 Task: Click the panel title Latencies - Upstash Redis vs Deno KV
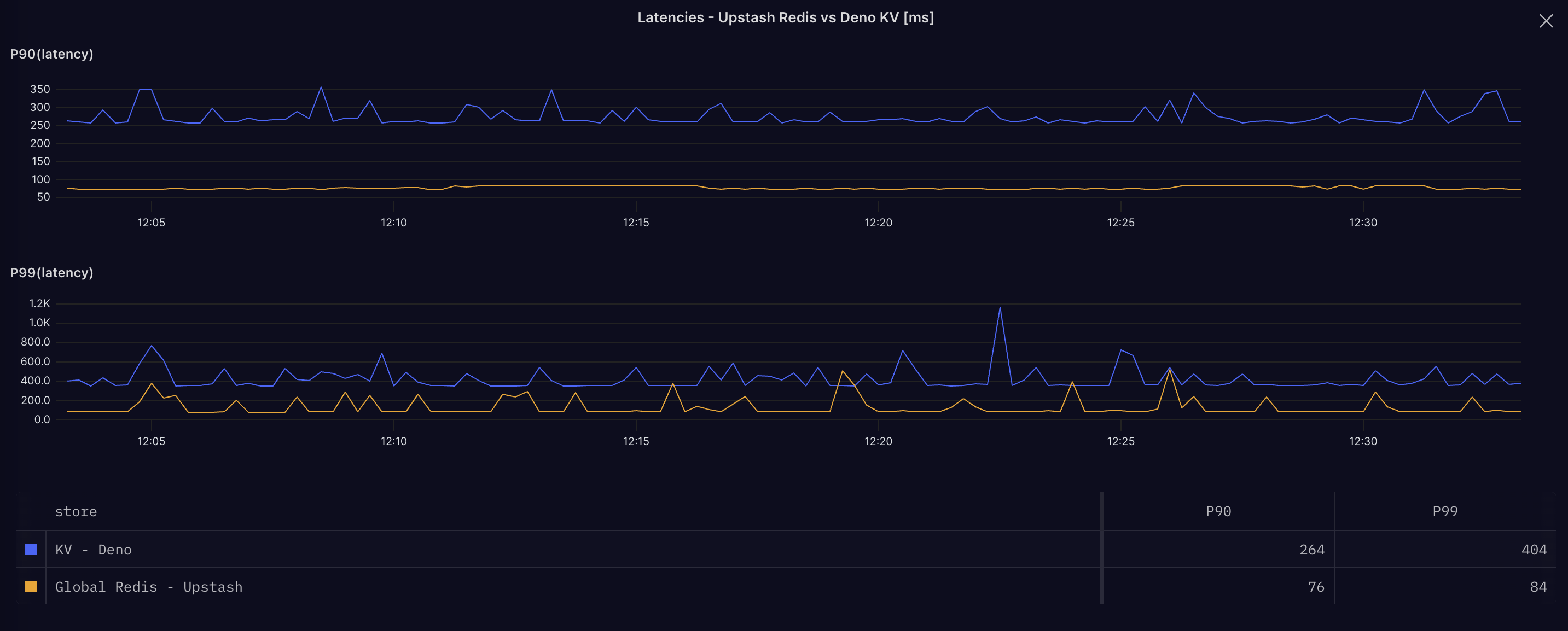pos(785,17)
